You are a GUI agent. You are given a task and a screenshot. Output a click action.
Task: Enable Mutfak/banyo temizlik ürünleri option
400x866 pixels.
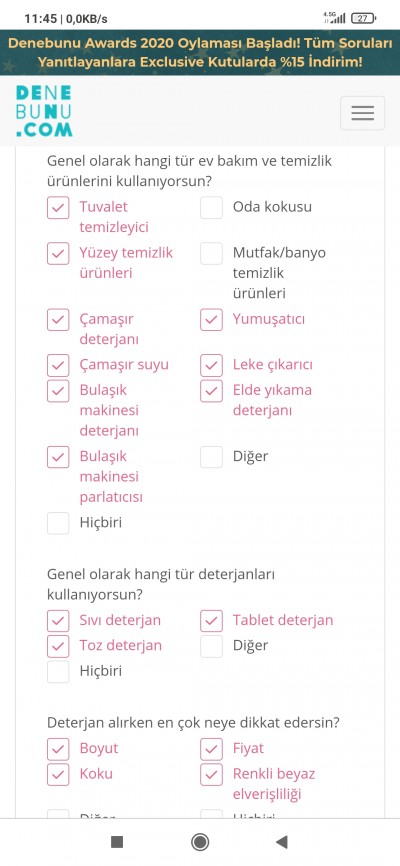211,254
